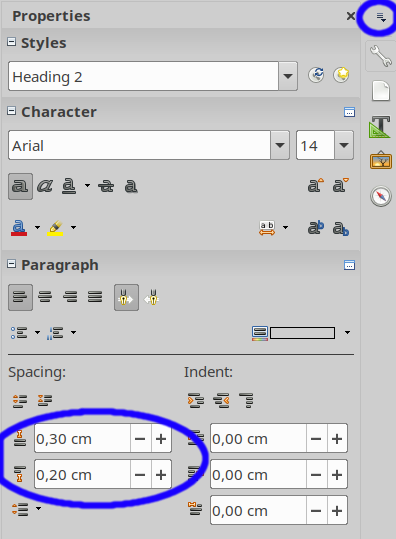This screenshot has width=396, height=539.
Task: Open the font color dropdown arrow
Action: pos(37,227)
